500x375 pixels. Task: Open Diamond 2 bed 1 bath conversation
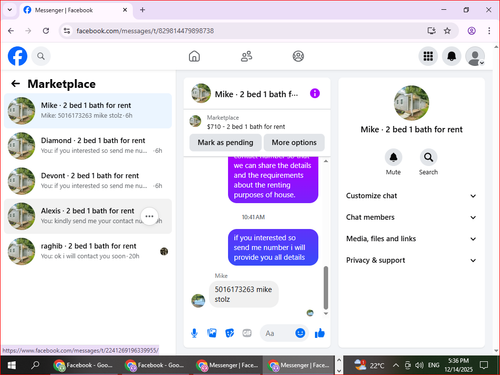[88, 146]
